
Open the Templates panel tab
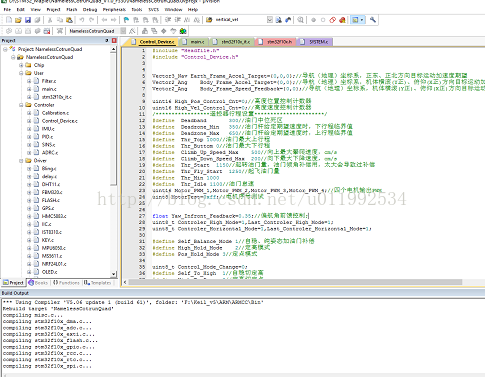point(98,283)
